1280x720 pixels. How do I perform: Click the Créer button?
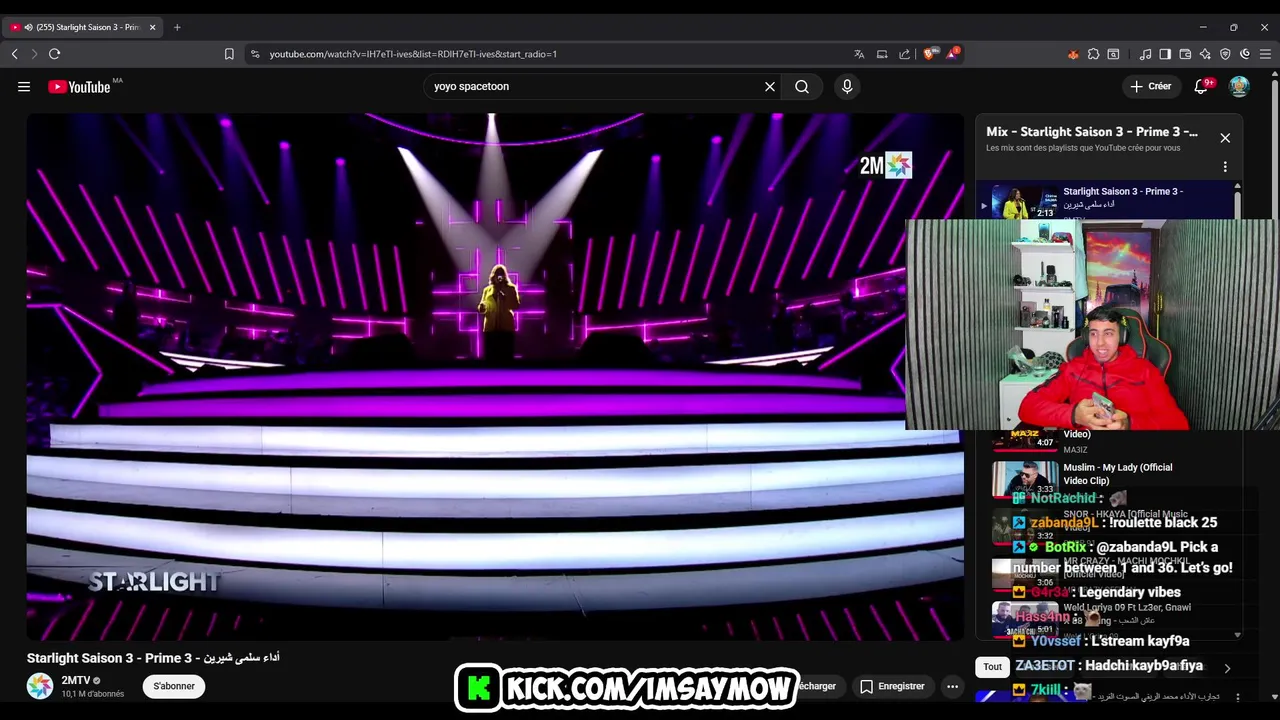pos(1150,87)
